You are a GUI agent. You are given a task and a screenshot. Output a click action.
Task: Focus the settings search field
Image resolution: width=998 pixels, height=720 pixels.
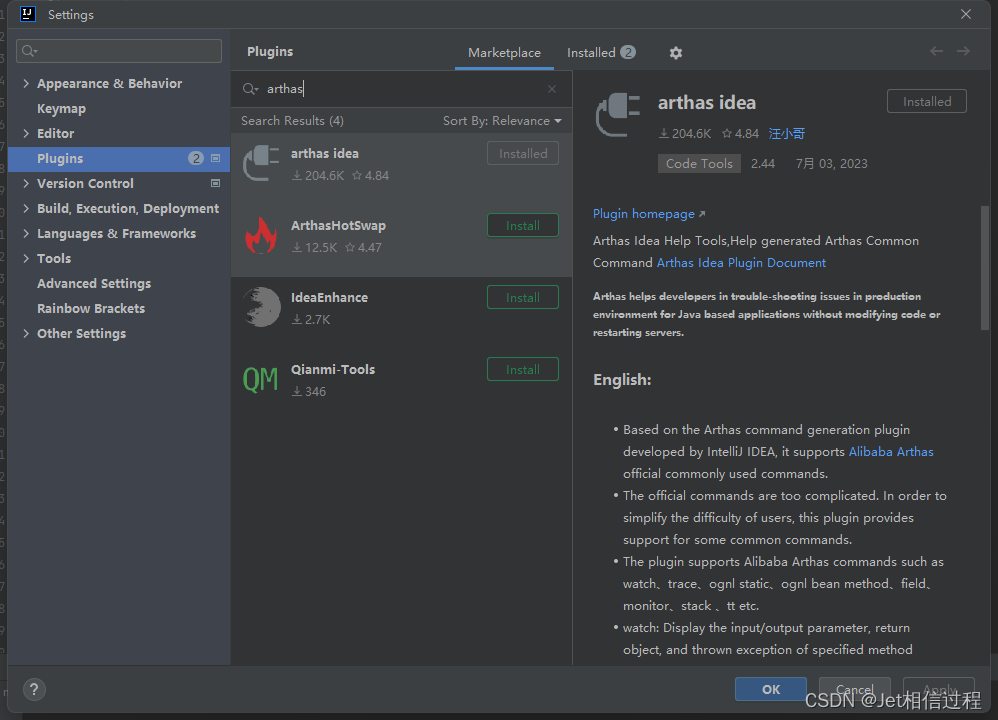tap(119, 51)
